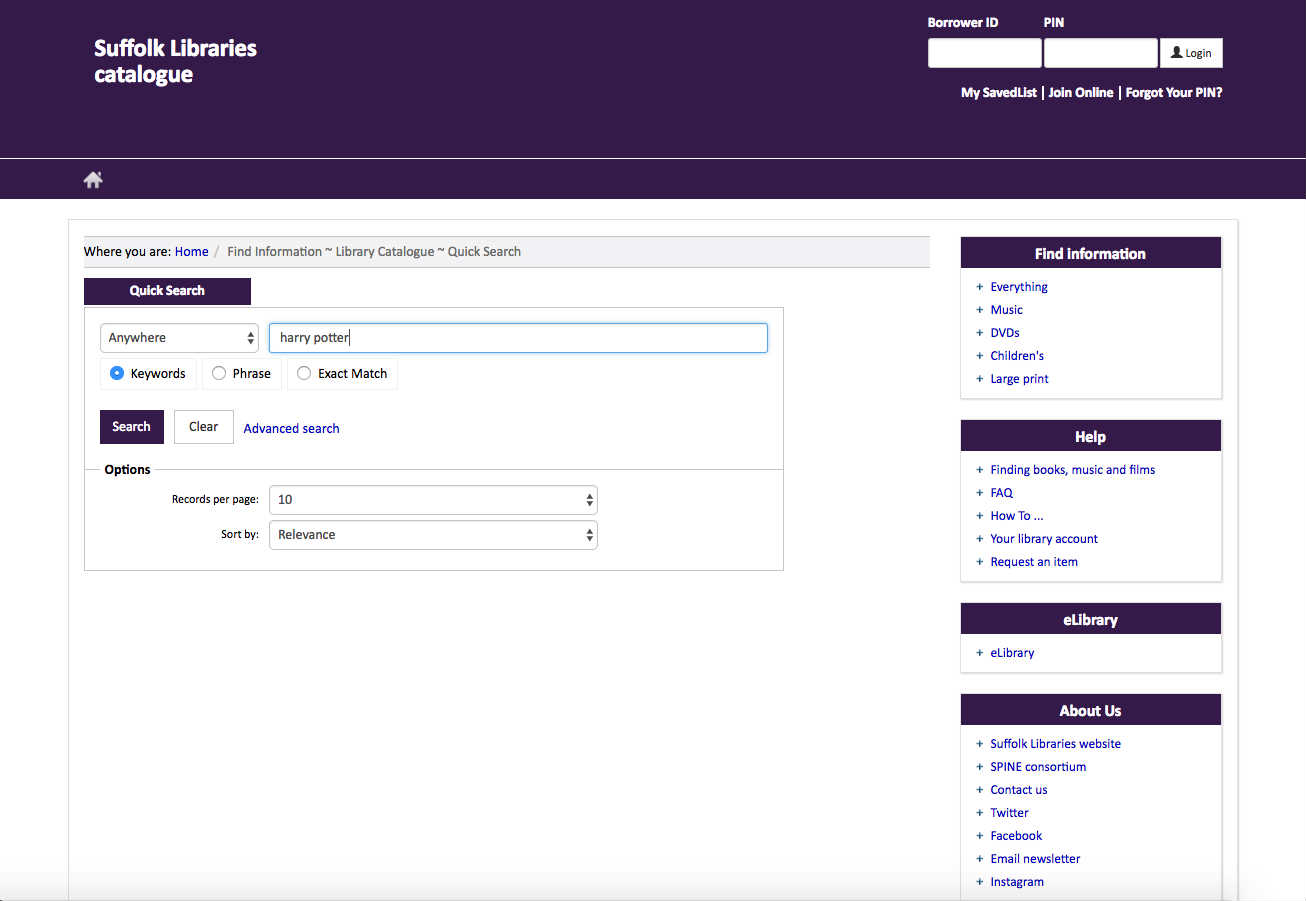Click the eLibrary panel header
The height and width of the screenshot is (901, 1306).
tap(1090, 620)
